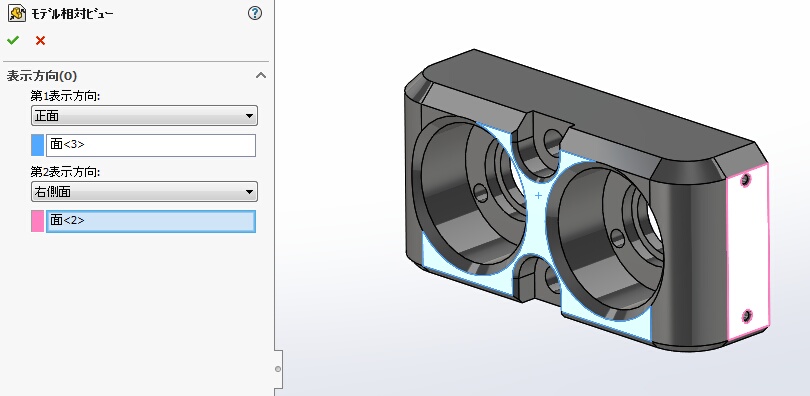Open the 右側面 second direction dropdown
Image resolution: width=810 pixels, height=396 pixels.
(144, 192)
